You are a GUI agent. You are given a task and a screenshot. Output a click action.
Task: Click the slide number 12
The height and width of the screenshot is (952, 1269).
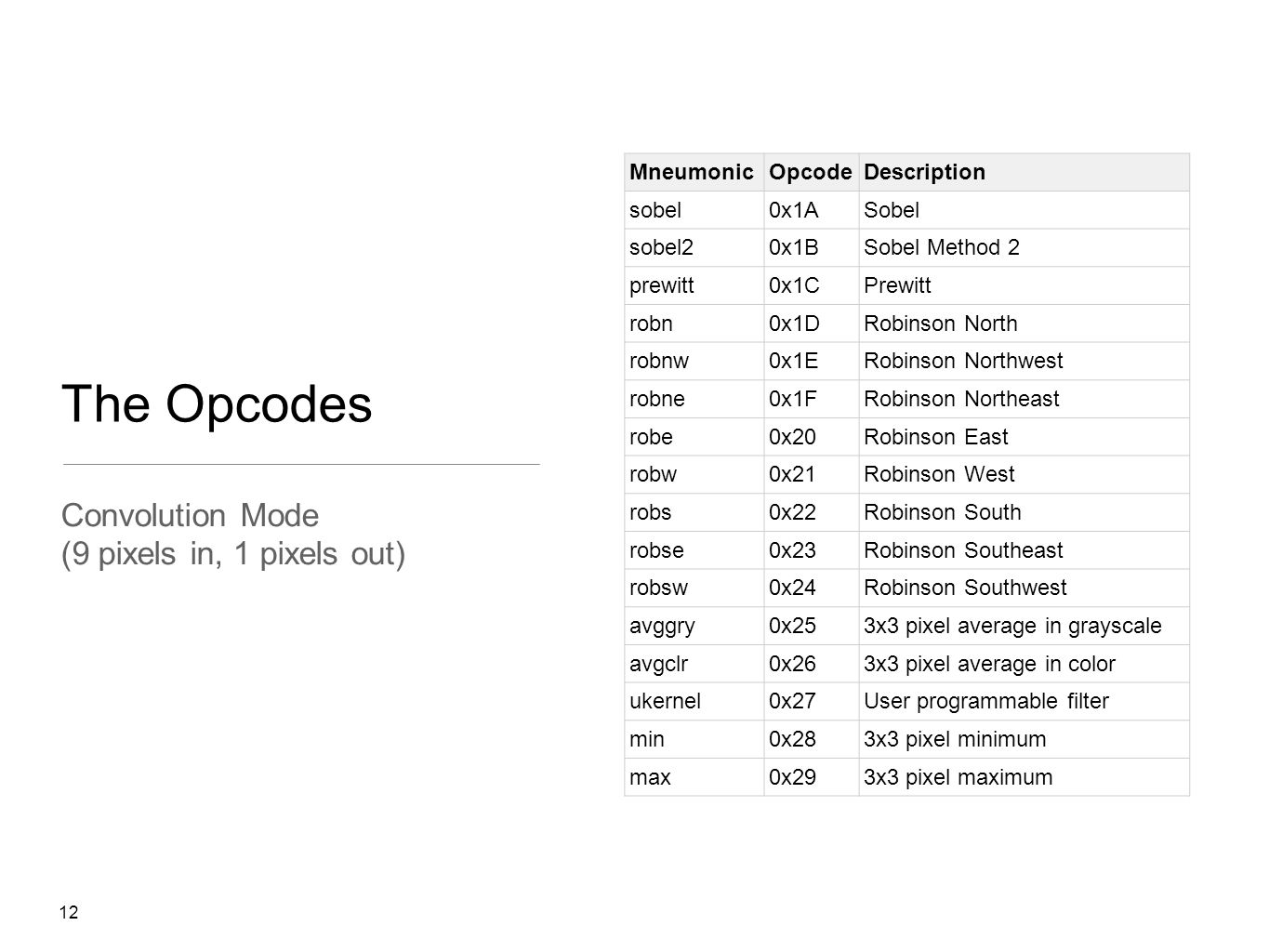(x=69, y=913)
